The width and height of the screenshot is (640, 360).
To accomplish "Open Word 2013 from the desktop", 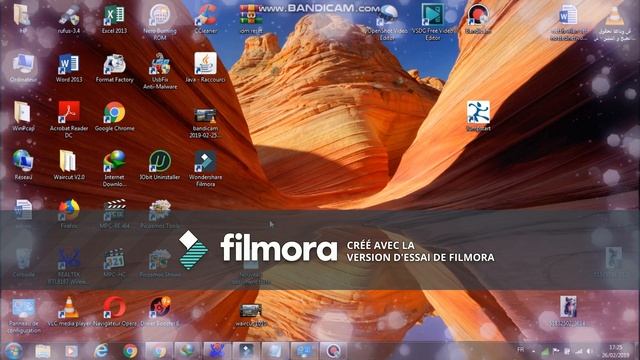I will (69, 67).
